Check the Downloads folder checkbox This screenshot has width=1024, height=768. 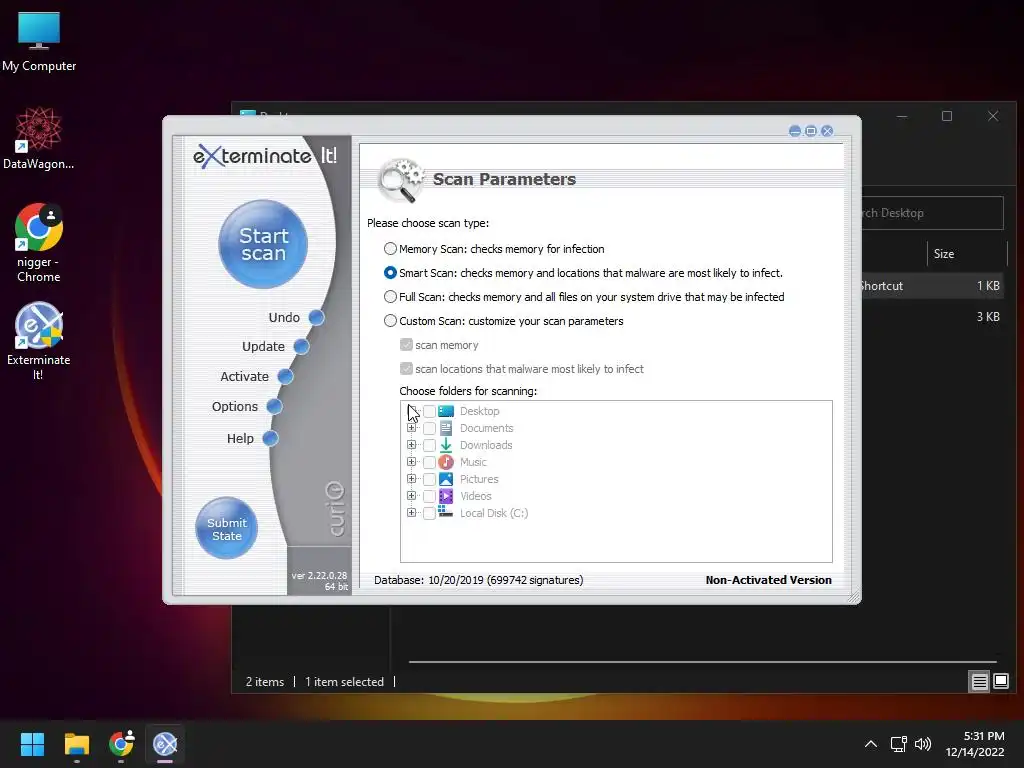pos(429,445)
